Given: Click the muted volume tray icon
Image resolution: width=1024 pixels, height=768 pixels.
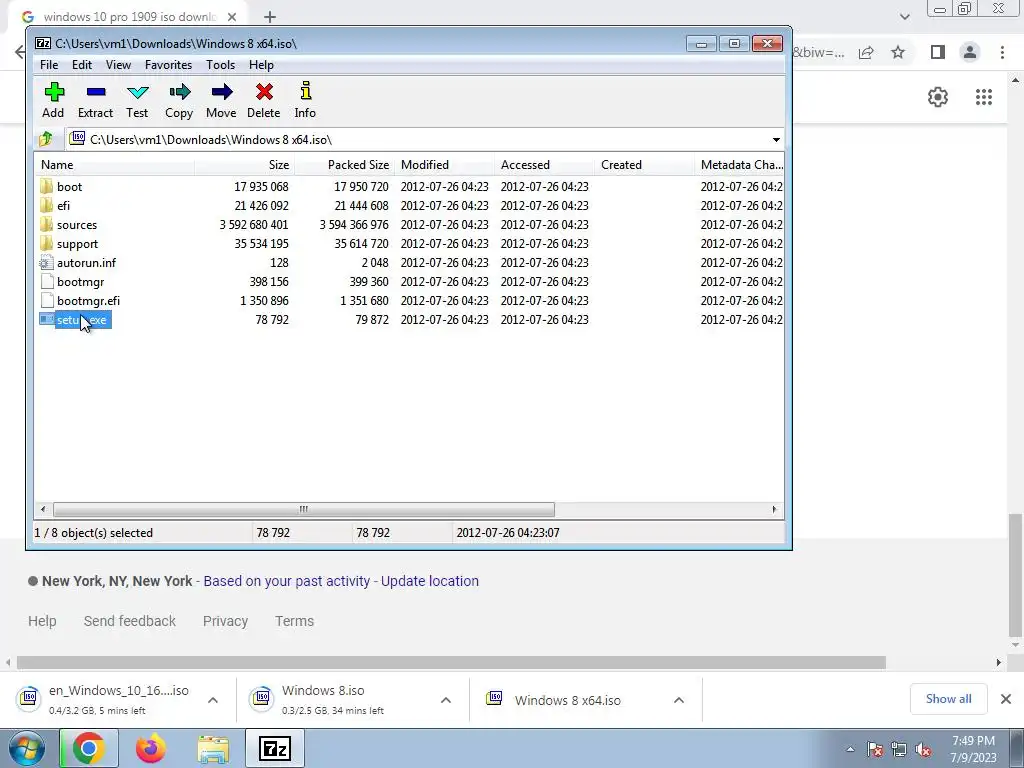Looking at the screenshot, I should [x=923, y=750].
